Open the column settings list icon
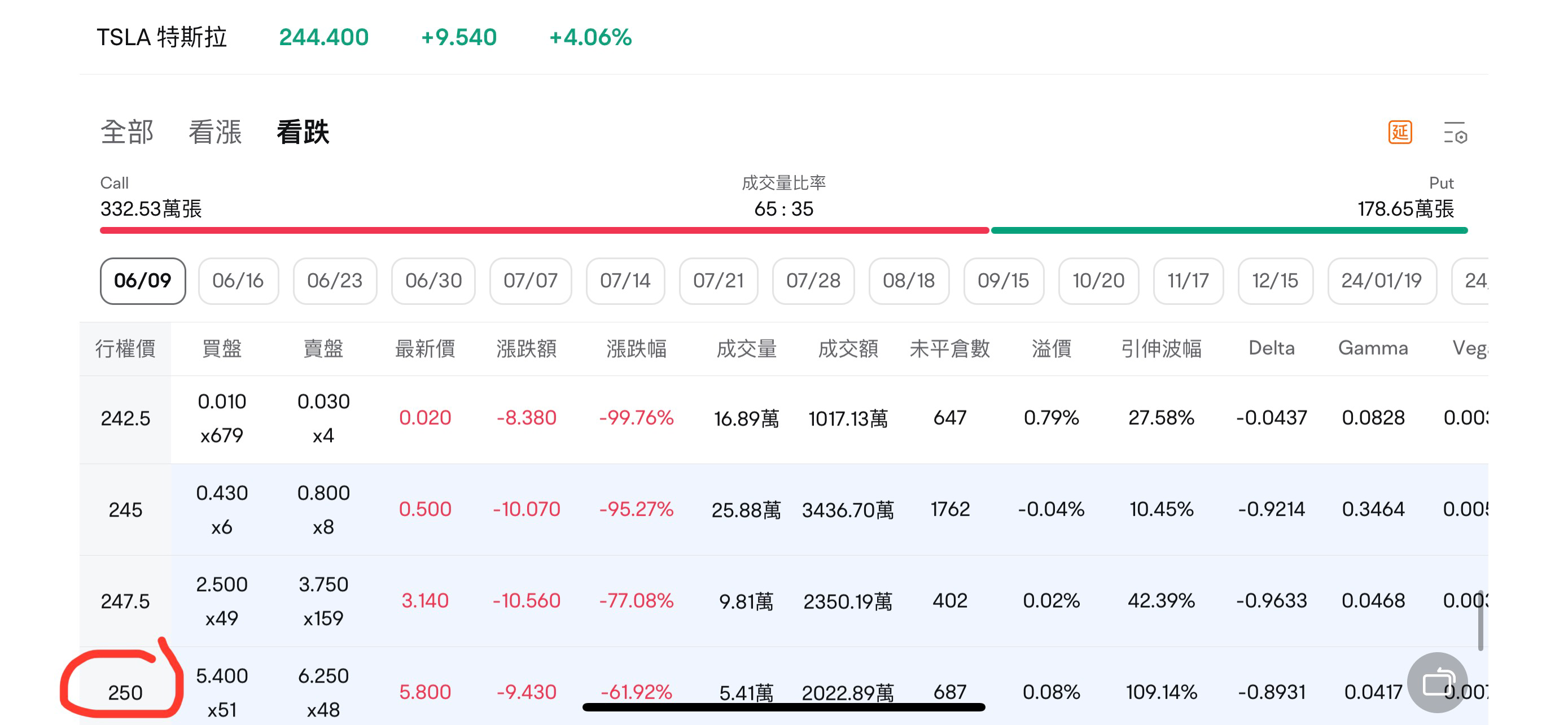 1455,132
